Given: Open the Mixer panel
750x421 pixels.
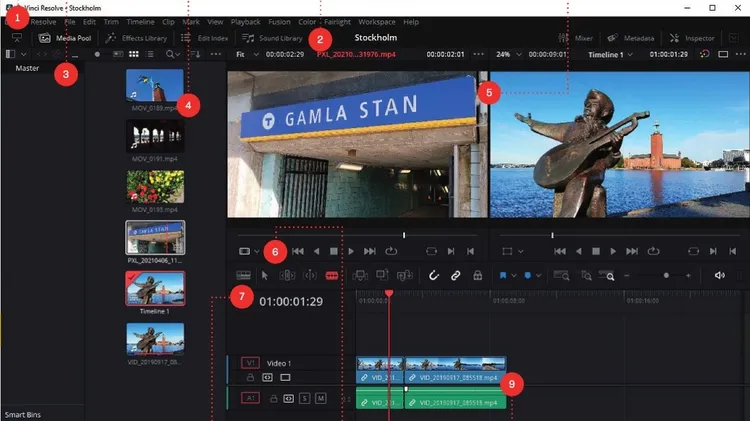Looking at the screenshot, I should (575, 38).
